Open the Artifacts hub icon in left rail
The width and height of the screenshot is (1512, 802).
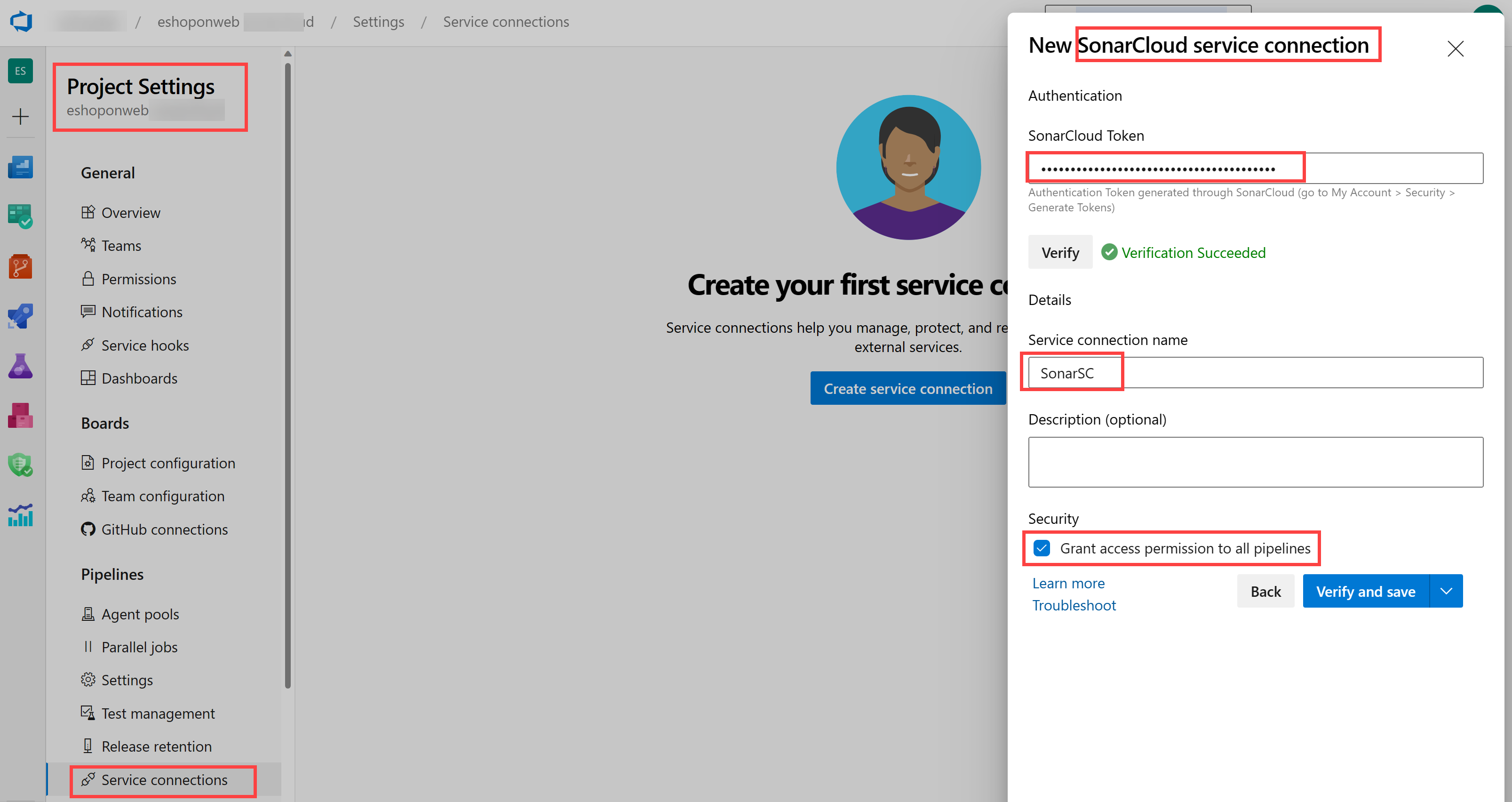click(x=21, y=416)
